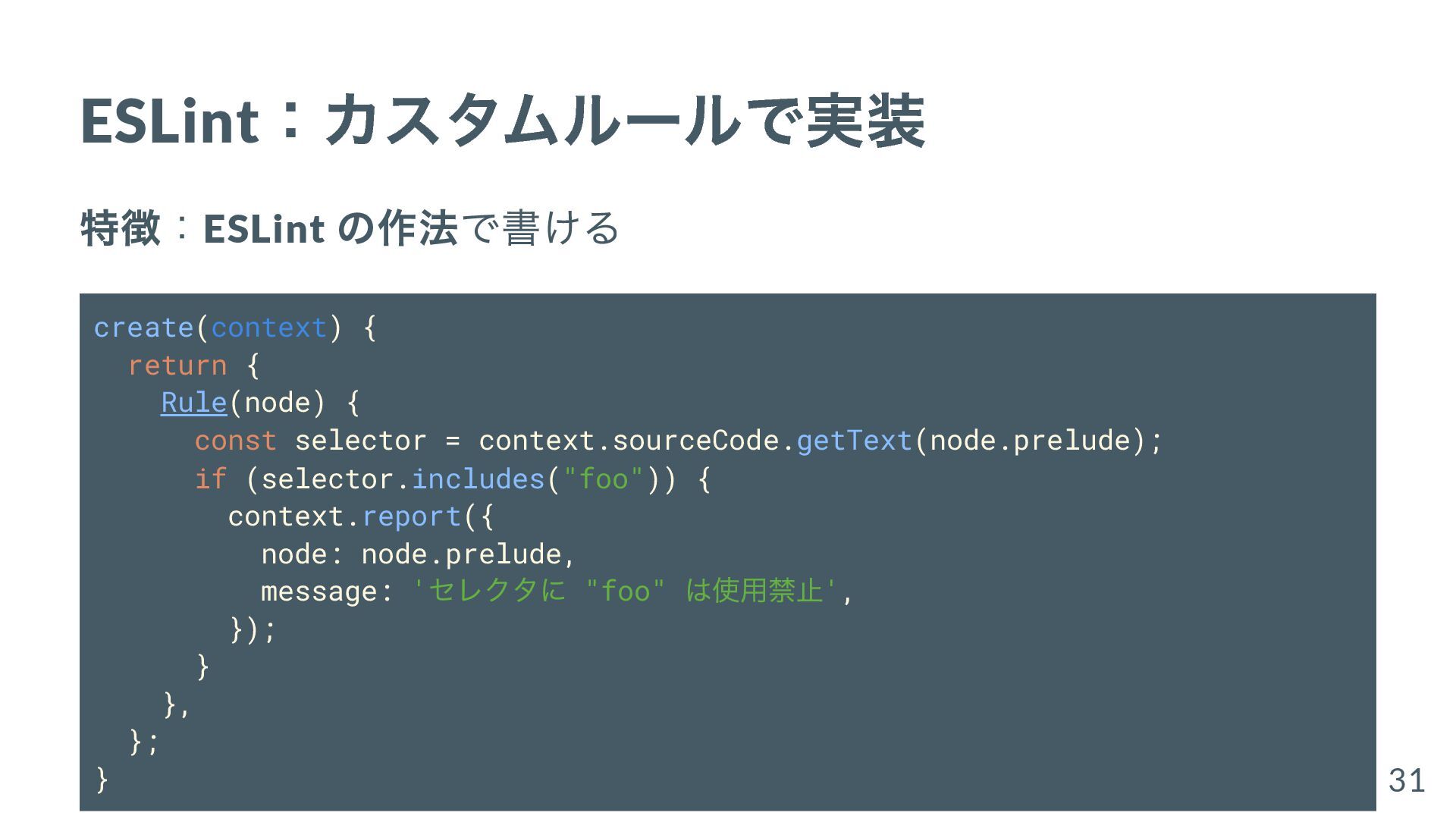The height and width of the screenshot is (819, 1456).
Task: Click the node: node.prelude line
Action: point(419,554)
